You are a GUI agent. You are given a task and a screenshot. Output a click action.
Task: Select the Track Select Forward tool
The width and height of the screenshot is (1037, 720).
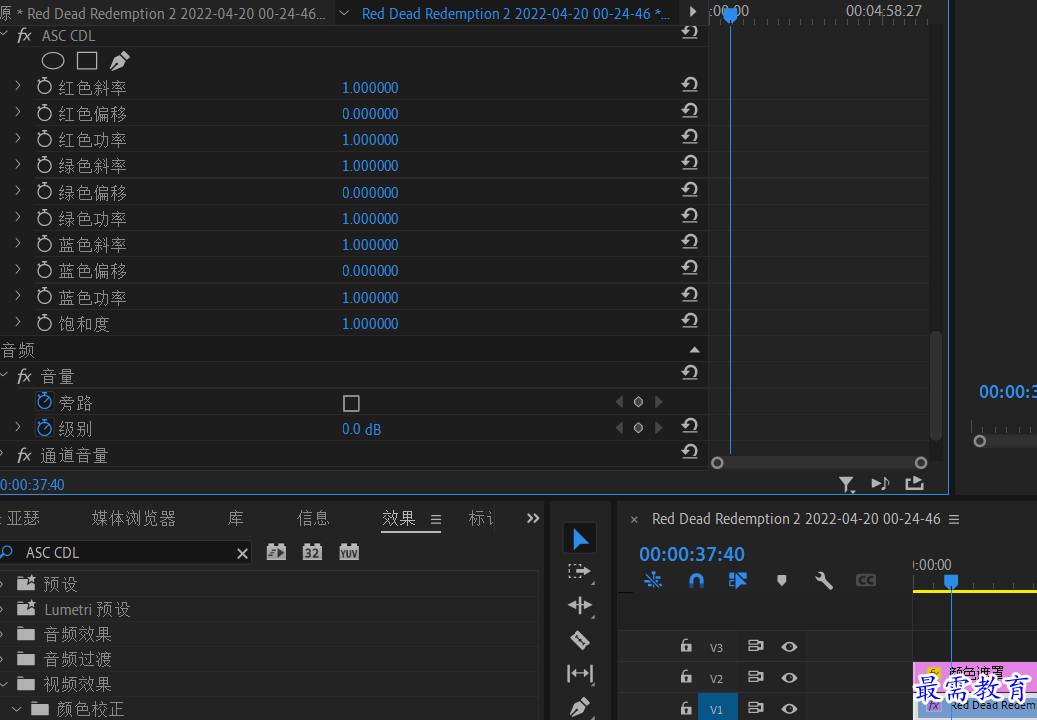[x=579, y=571]
